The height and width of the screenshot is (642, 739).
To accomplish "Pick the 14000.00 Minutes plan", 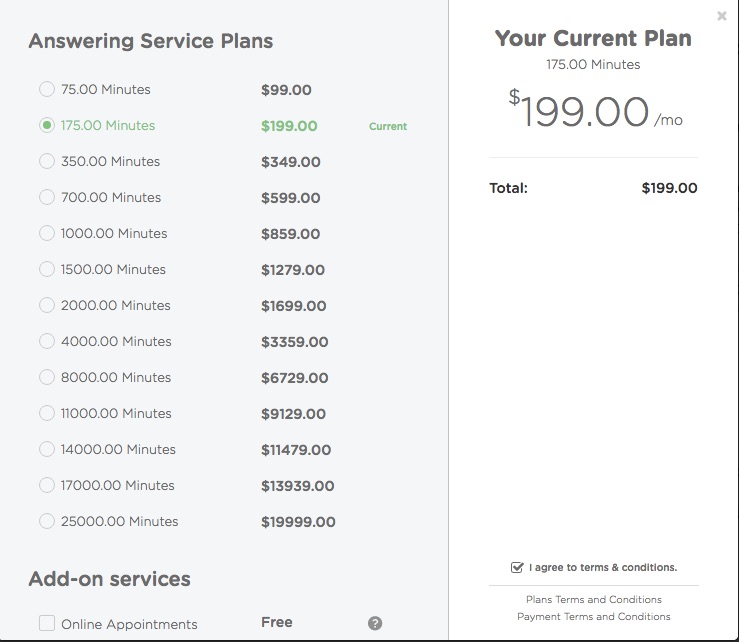I will [x=47, y=450].
